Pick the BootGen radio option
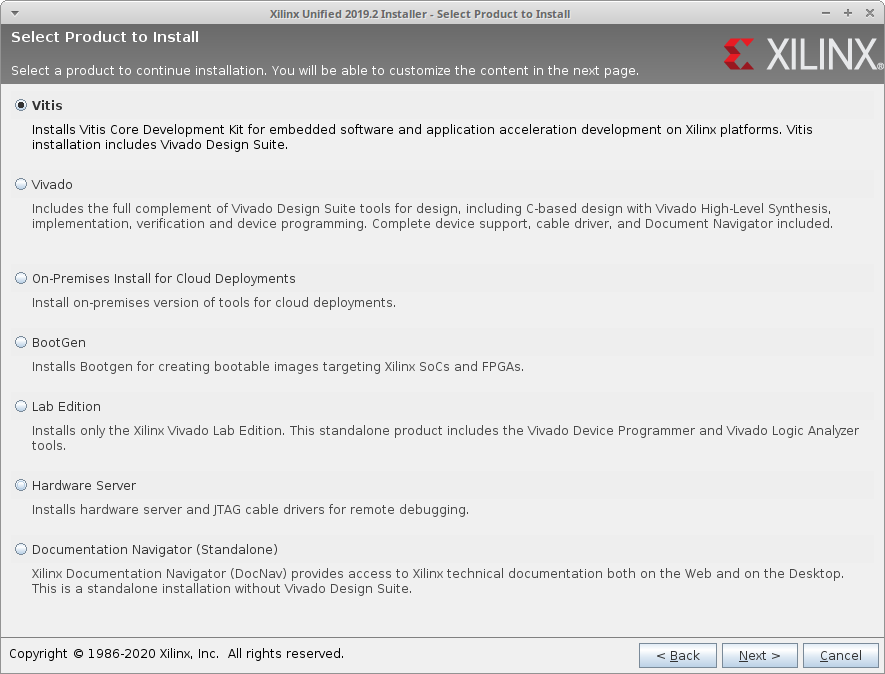885x674 pixels. tap(21, 343)
